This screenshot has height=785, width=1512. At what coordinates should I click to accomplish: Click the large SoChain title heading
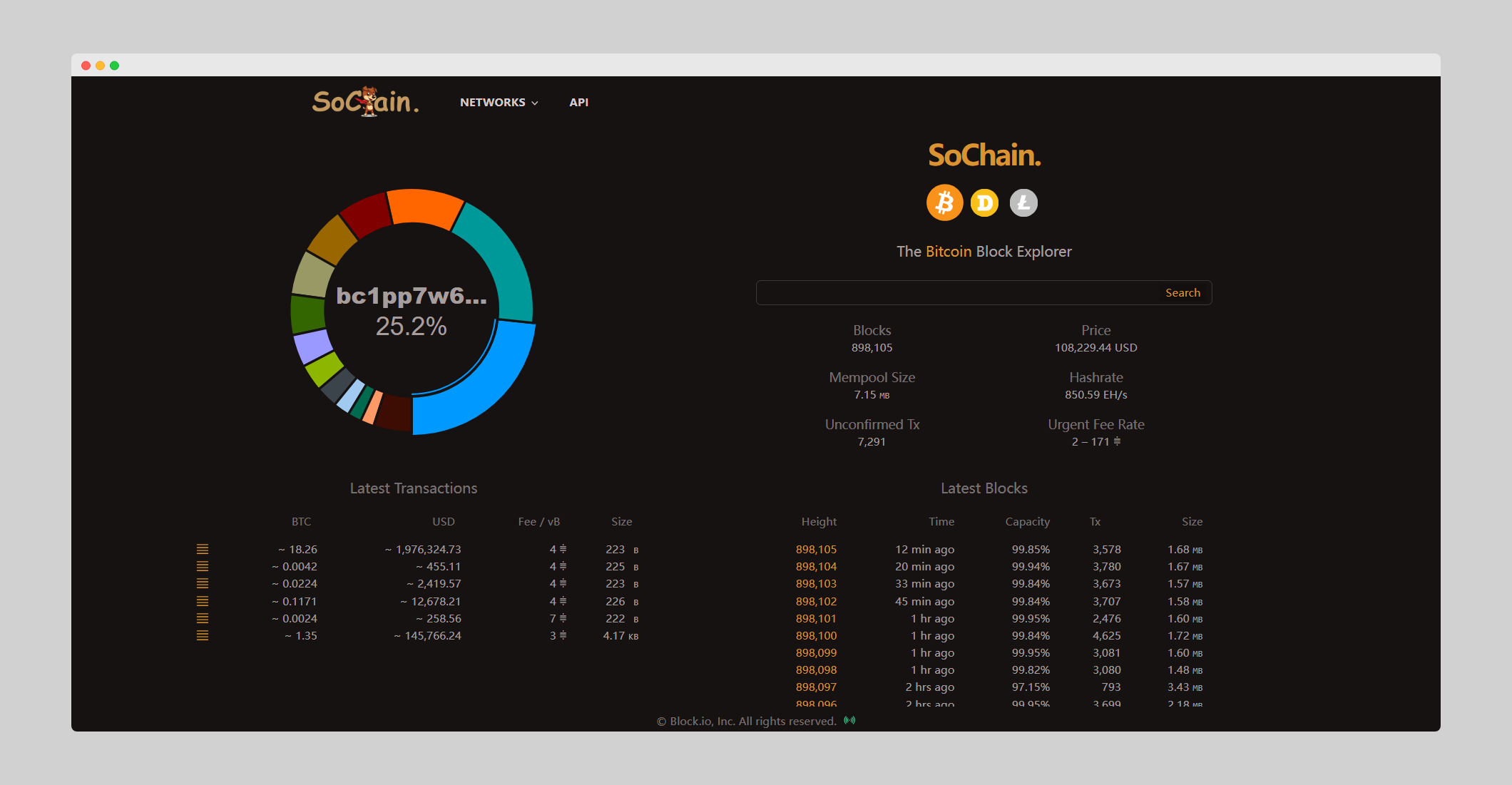coord(984,155)
